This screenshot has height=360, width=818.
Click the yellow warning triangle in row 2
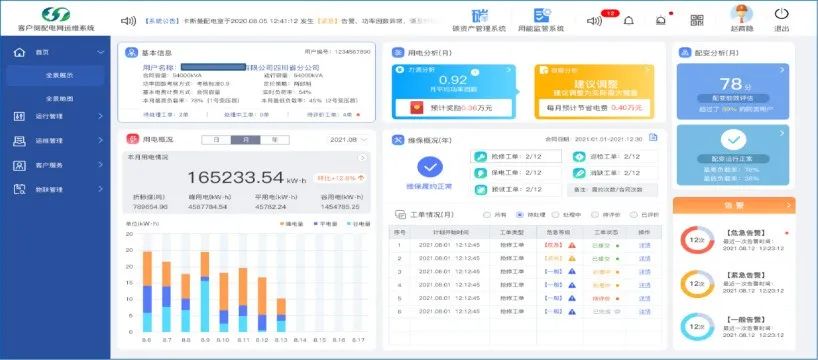pyautogui.click(x=572, y=258)
